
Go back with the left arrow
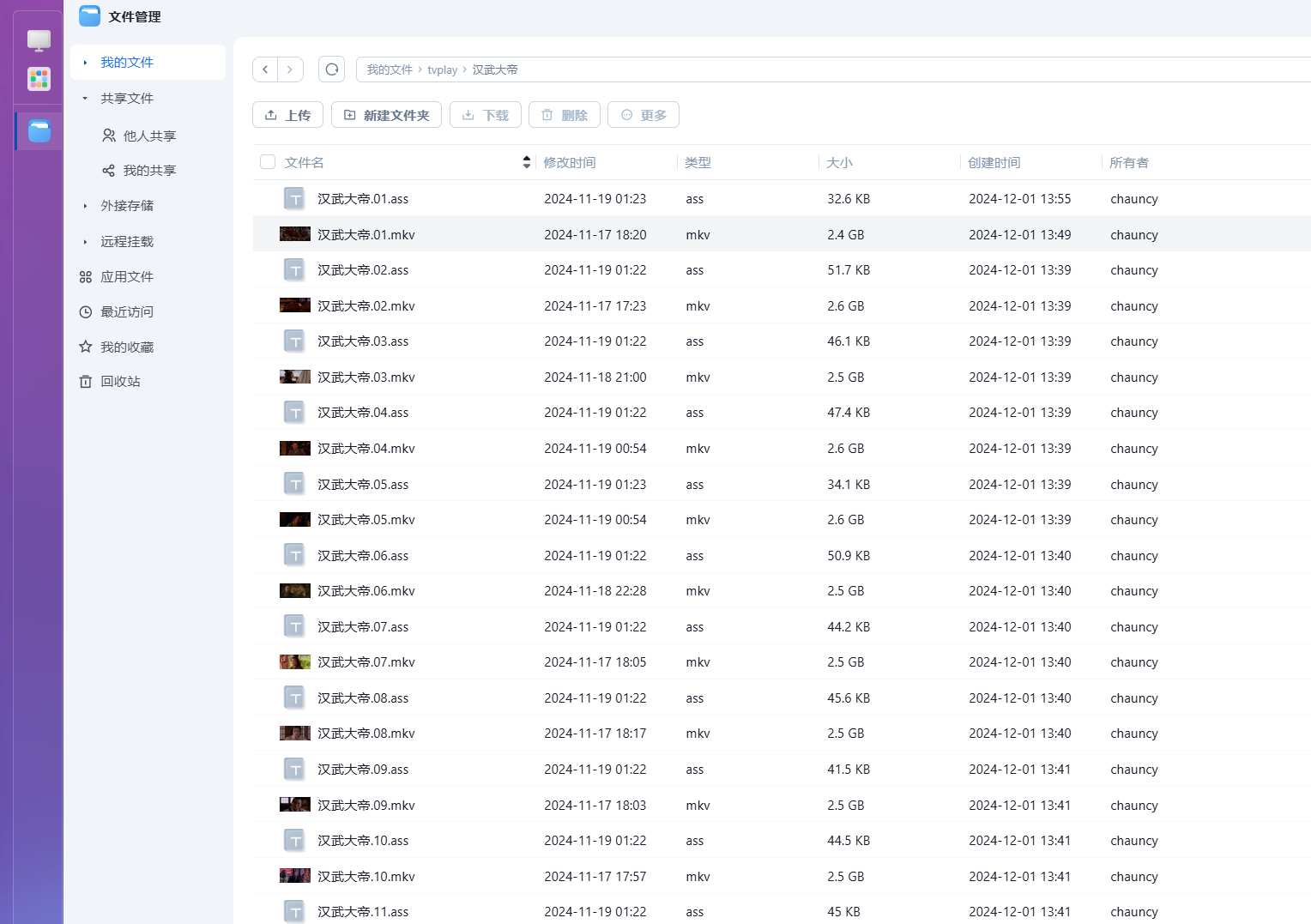pos(265,69)
